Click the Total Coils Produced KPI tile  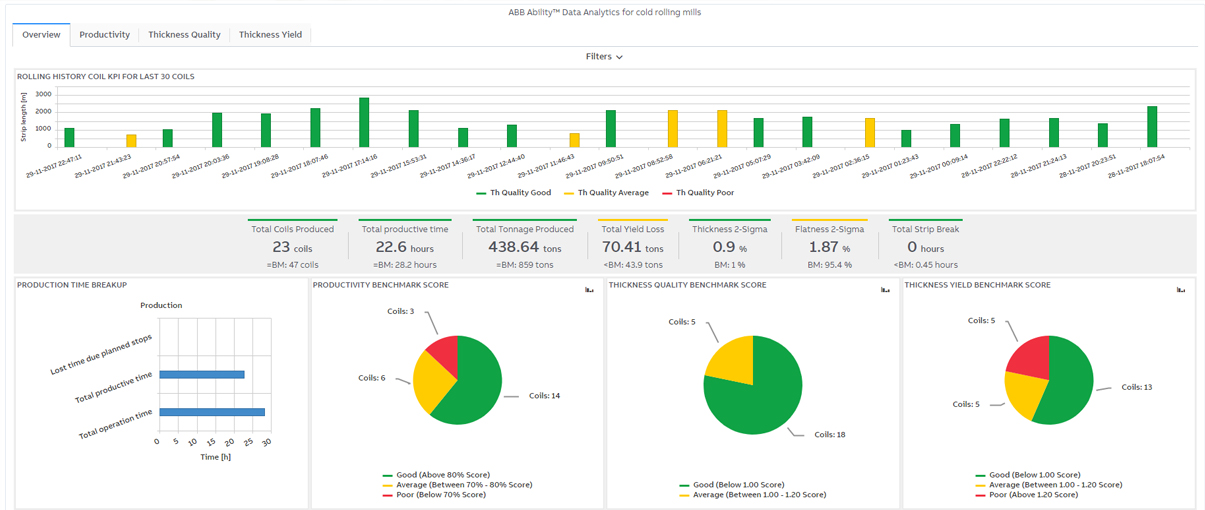(292, 246)
